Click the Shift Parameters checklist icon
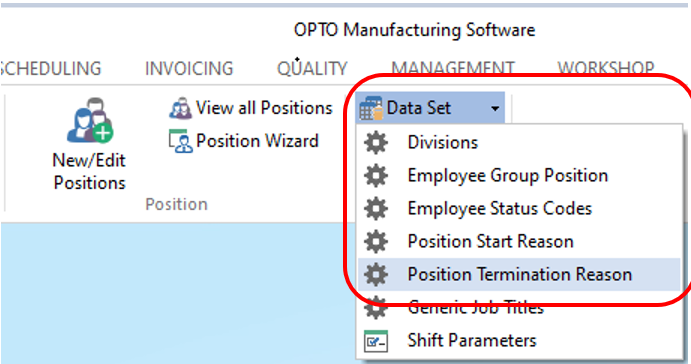Screen dimensions: 691x364 tap(376, 341)
